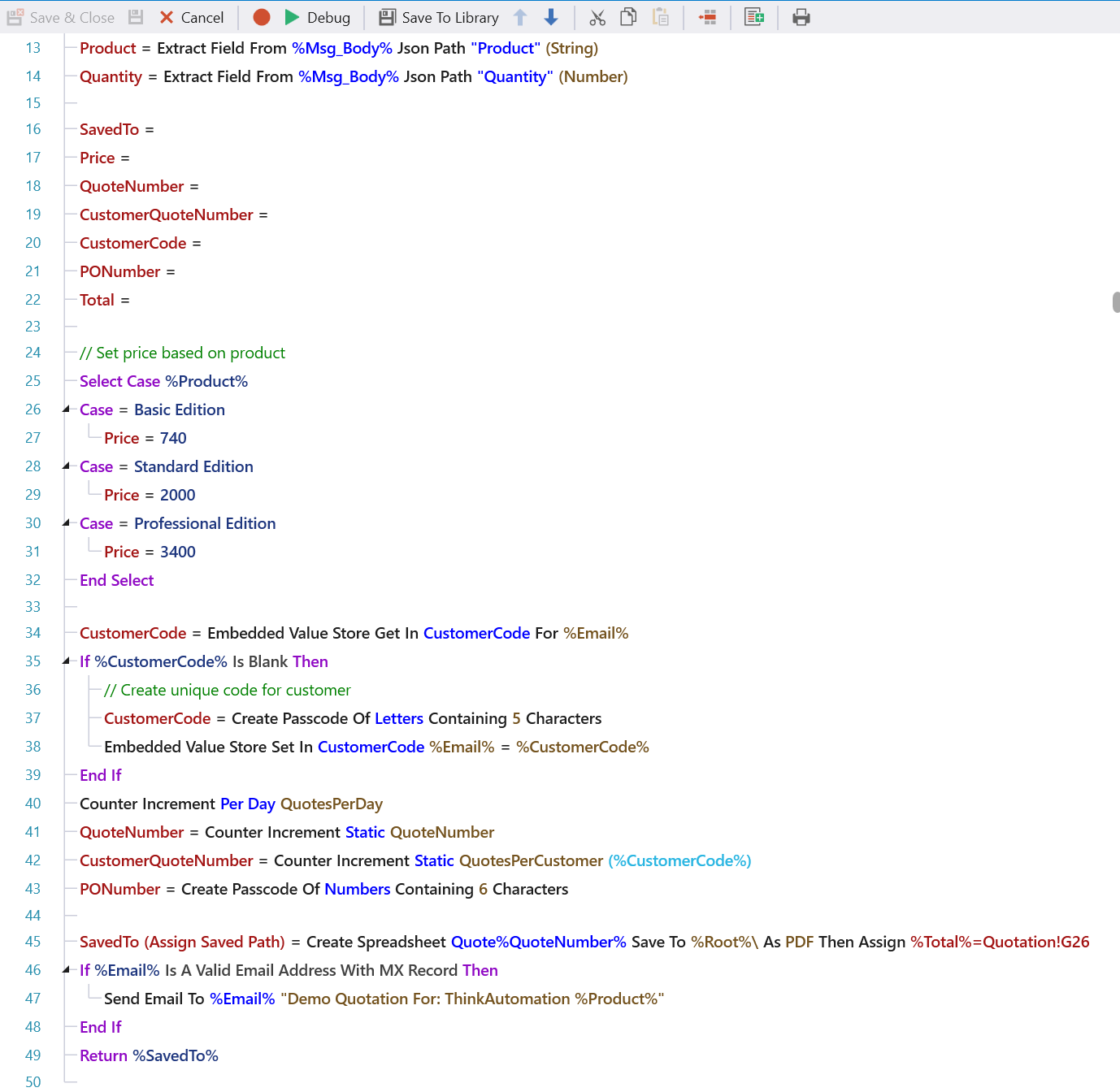Viewport: 1120px width, 1092px height.
Task: Click the vertical scrollbar thumb
Action: point(1116,301)
